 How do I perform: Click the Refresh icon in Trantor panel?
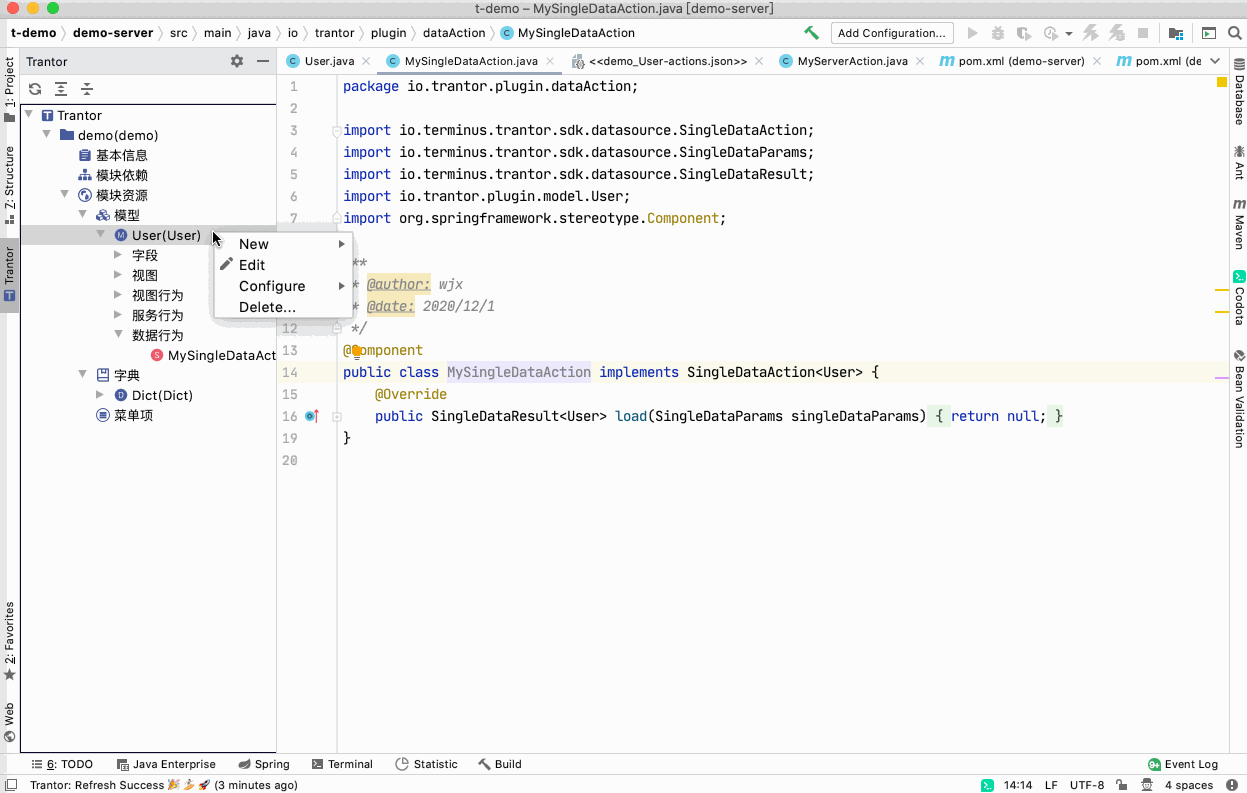tap(35, 89)
